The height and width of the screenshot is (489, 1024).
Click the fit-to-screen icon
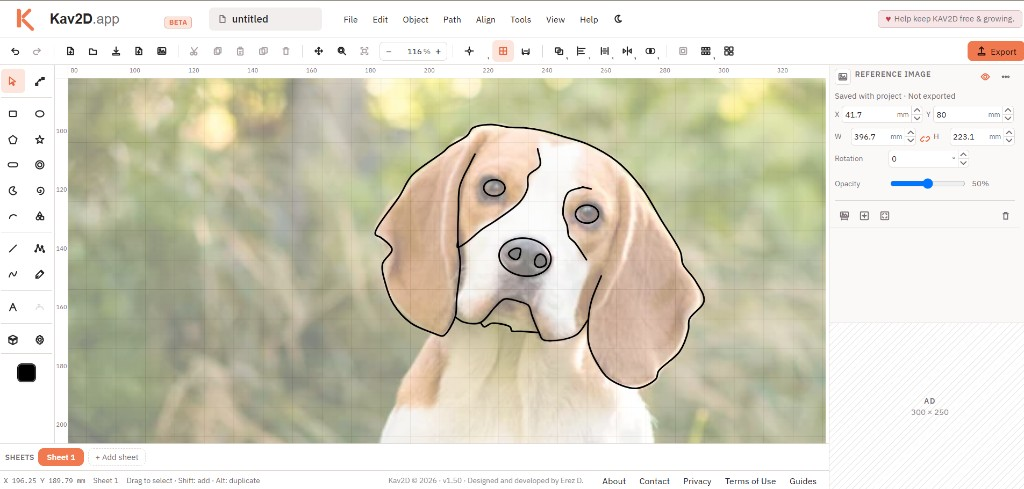[364, 51]
